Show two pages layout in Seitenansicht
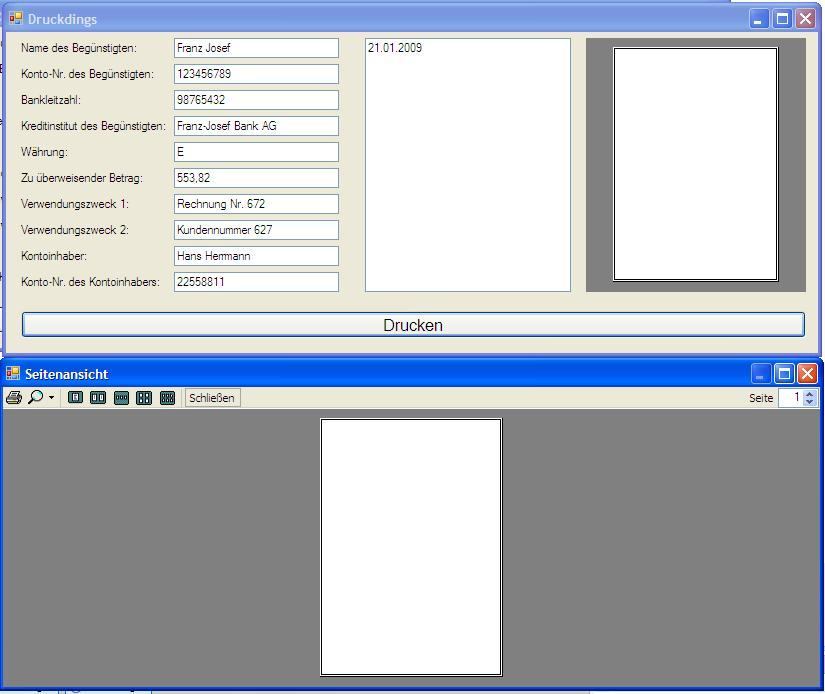825x694 pixels. (98, 398)
